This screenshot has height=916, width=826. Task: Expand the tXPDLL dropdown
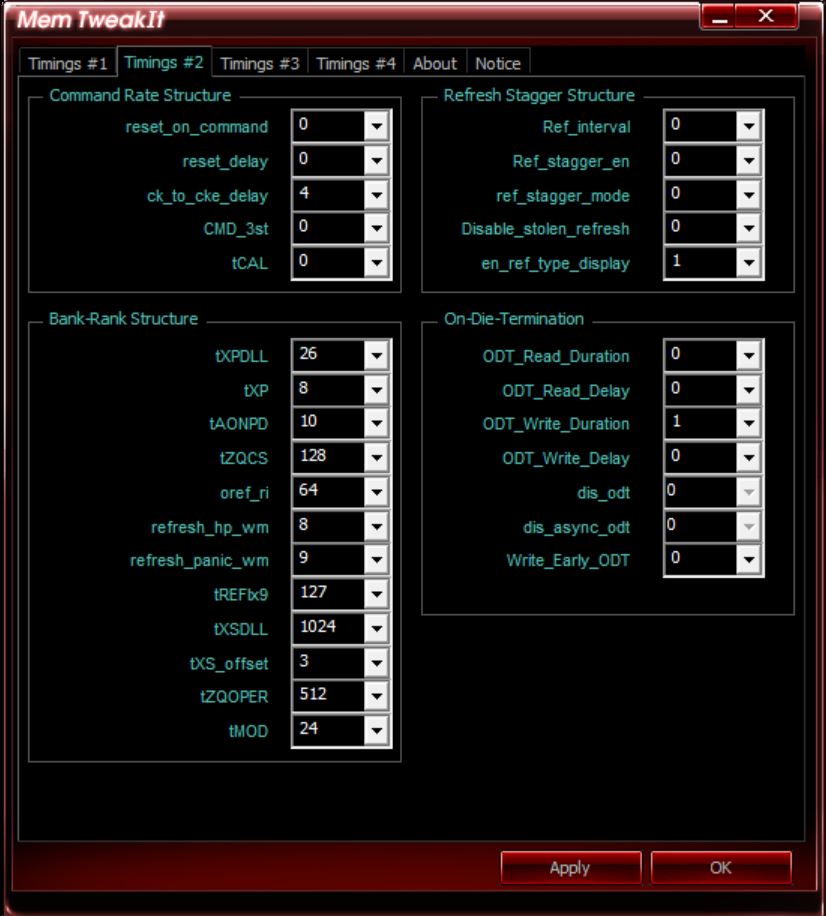click(376, 355)
